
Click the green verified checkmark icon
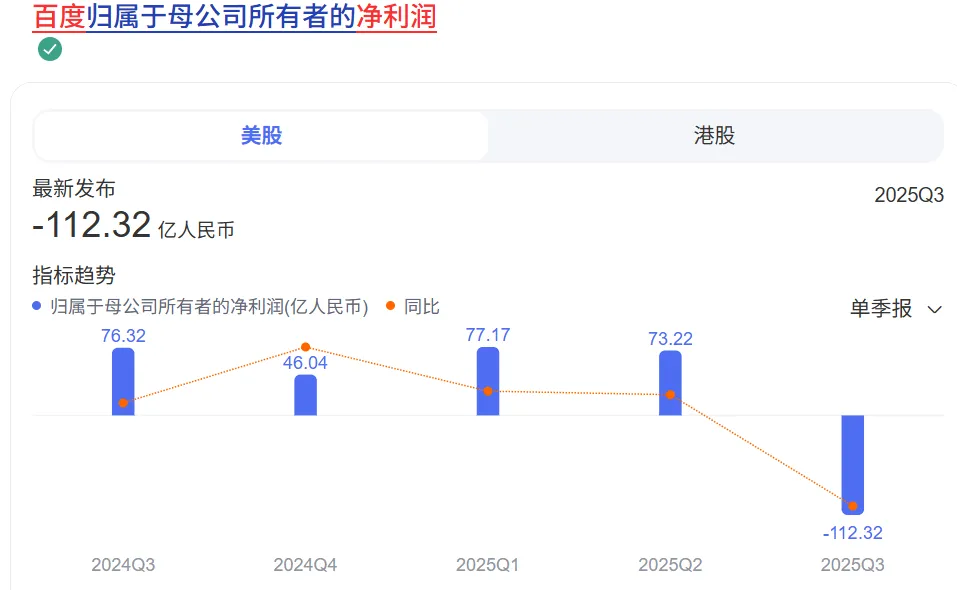click(x=50, y=49)
